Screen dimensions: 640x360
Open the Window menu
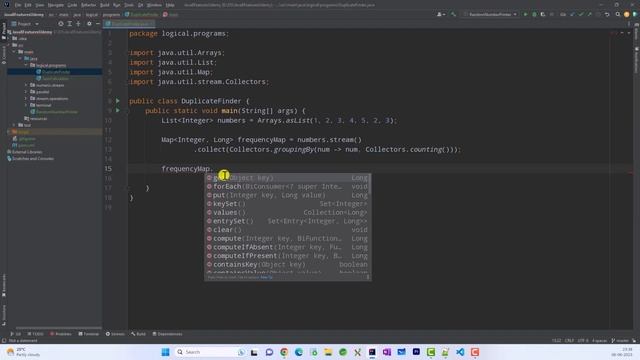point(154,5)
